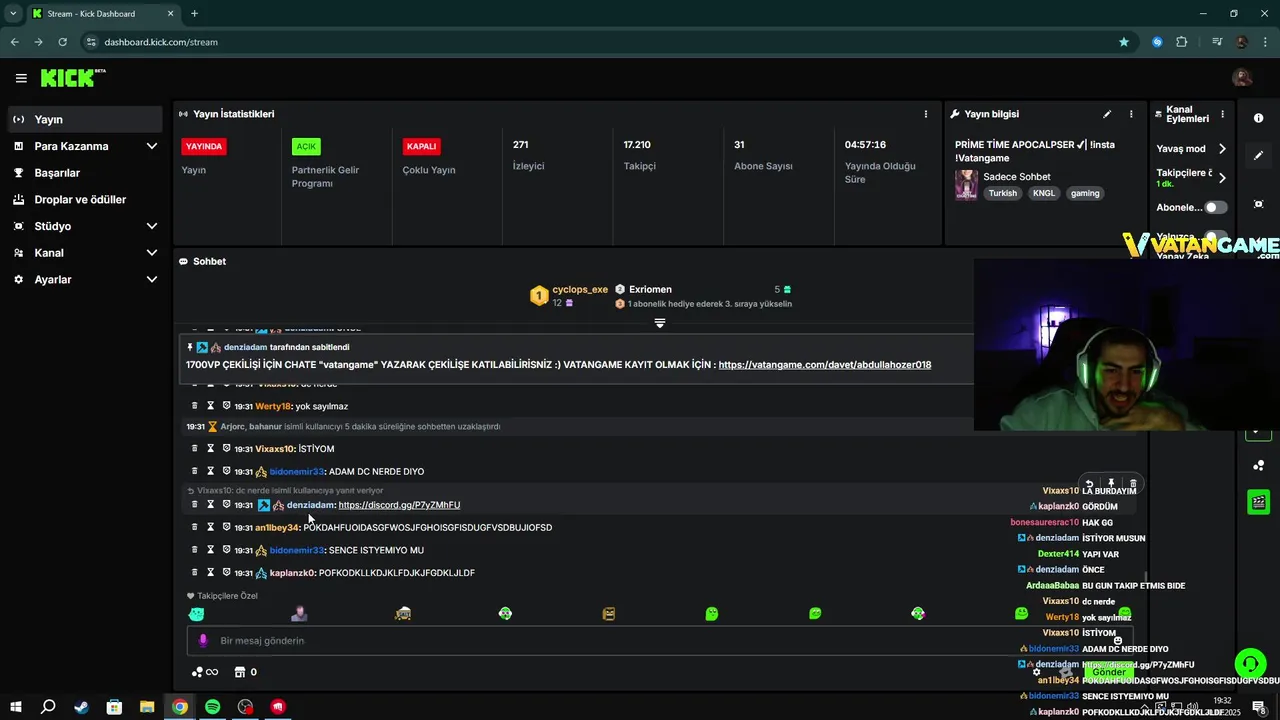Bookmark this page with the star icon
The height and width of the screenshot is (720, 1280).
(x=1124, y=42)
